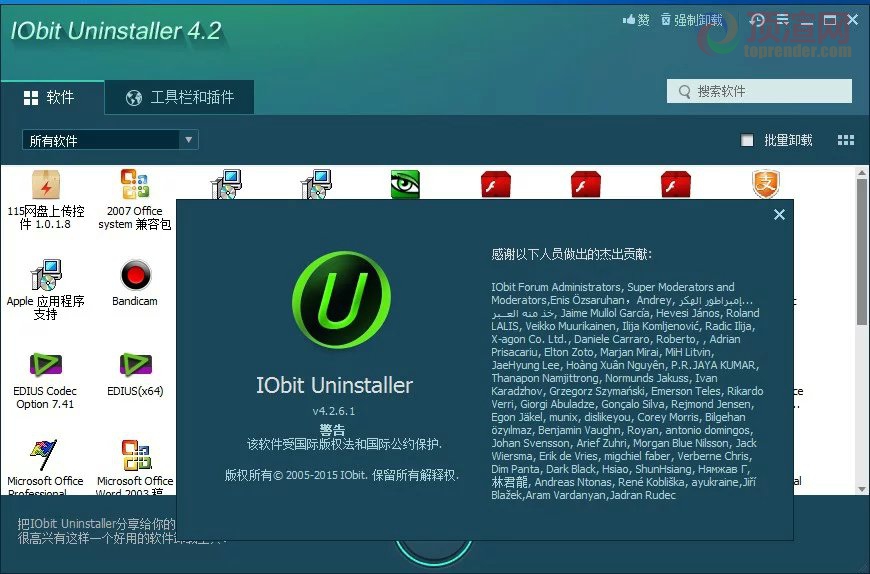
Task: Open 强制卸载 force uninstall
Action: 692,20
